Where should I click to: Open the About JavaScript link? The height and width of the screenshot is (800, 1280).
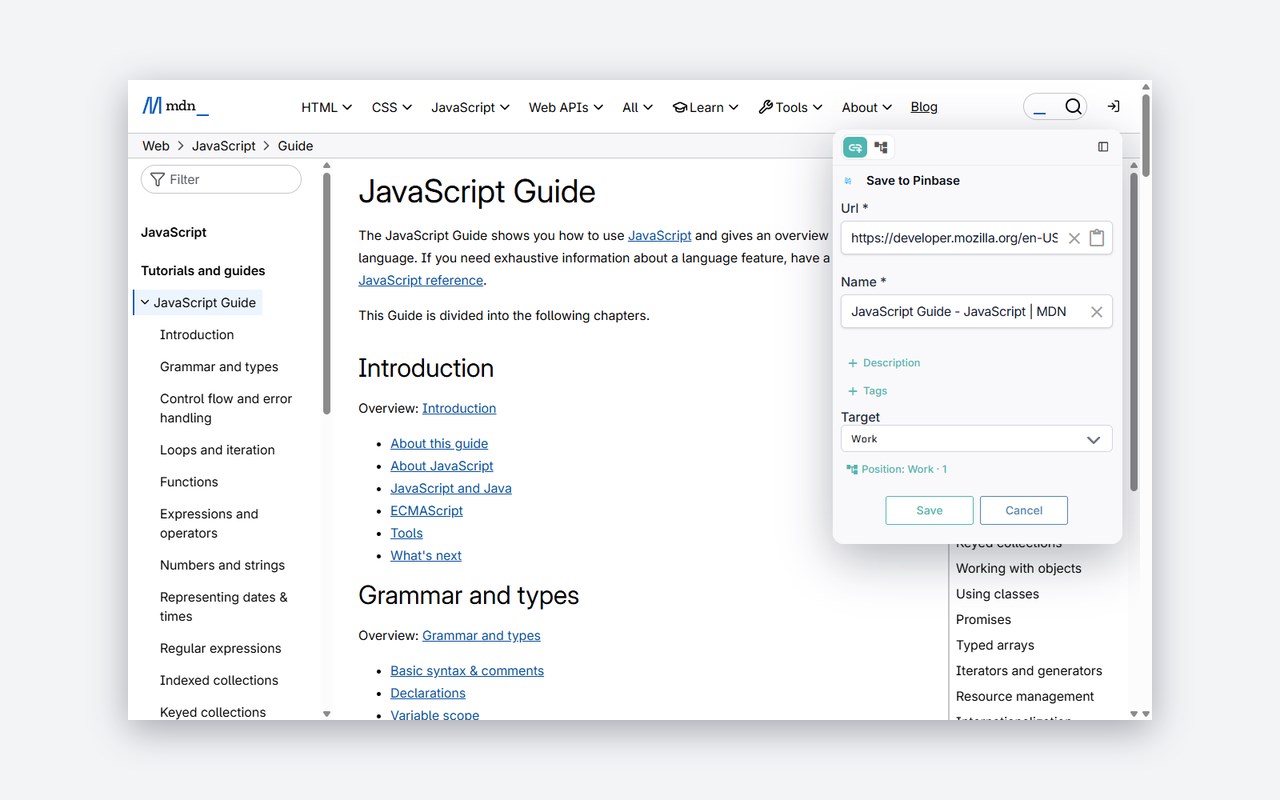click(442, 466)
